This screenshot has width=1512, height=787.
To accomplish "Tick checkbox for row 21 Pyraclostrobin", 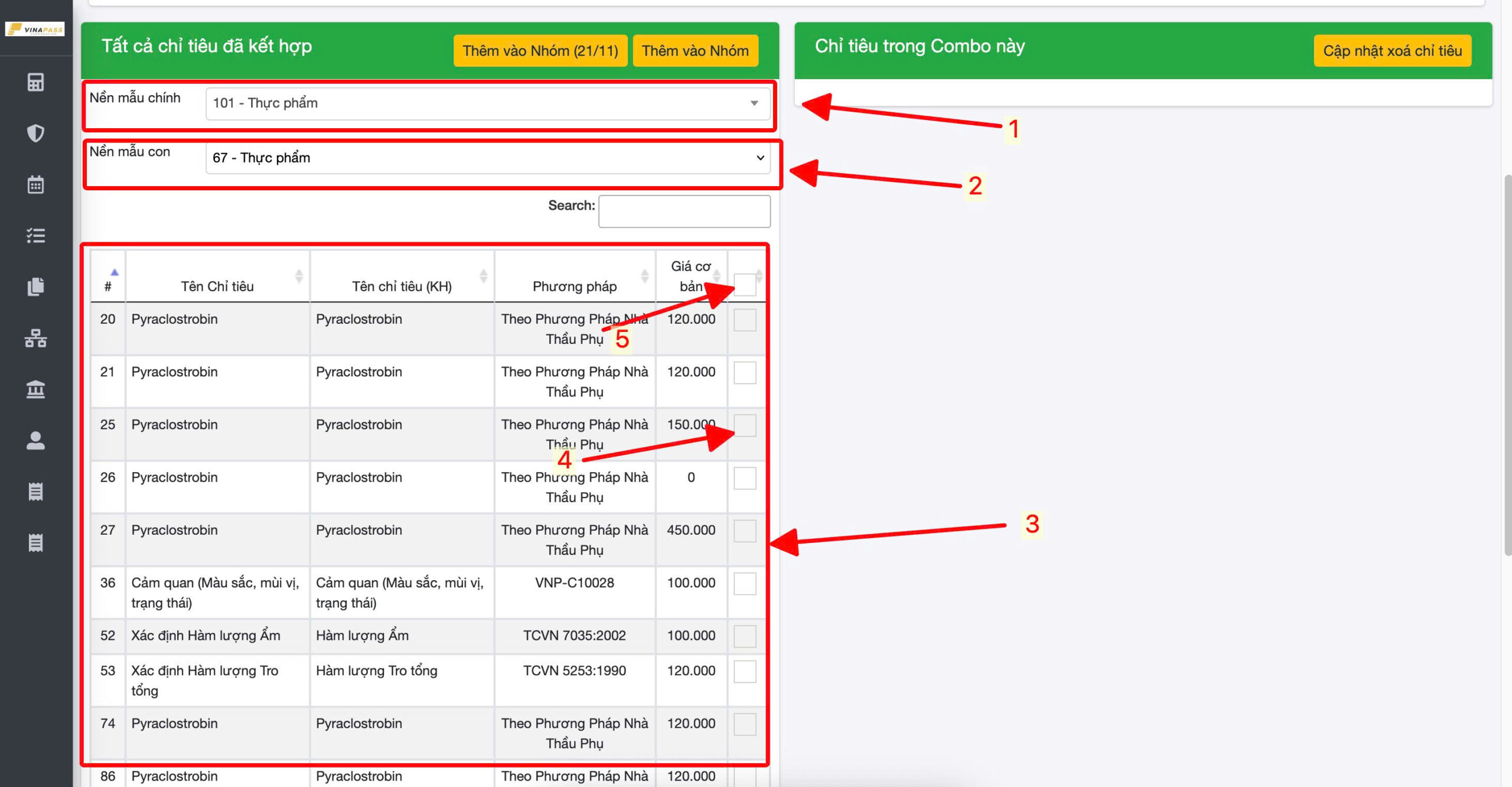I will pyautogui.click(x=745, y=373).
